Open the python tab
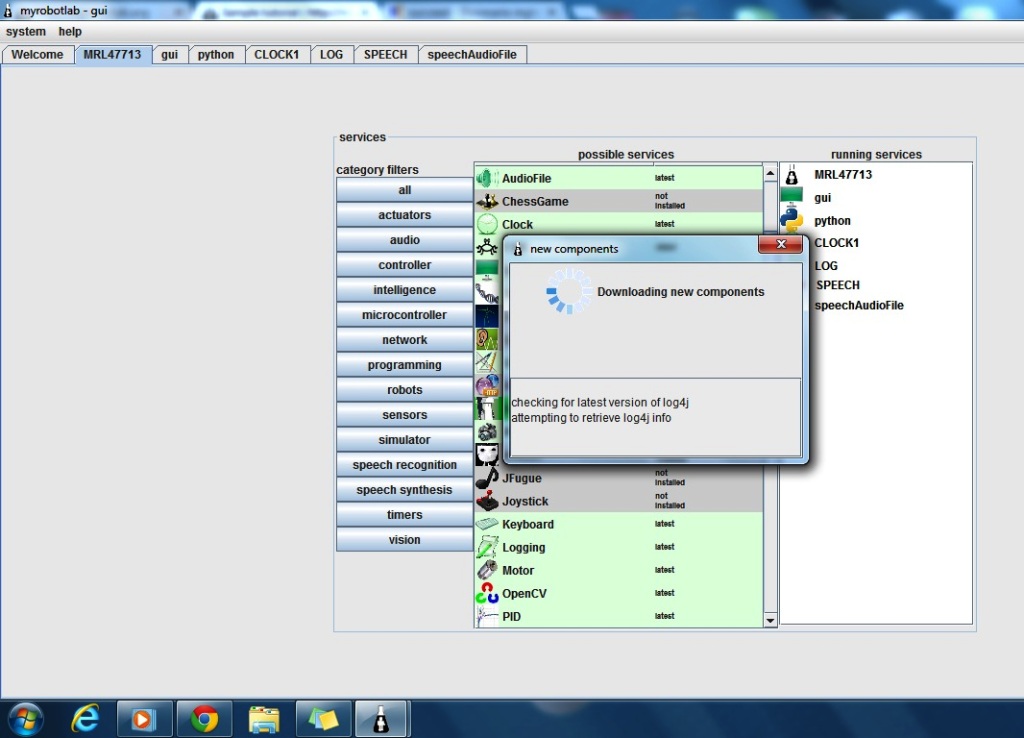This screenshot has height=738, width=1024. click(x=216, y=55)
